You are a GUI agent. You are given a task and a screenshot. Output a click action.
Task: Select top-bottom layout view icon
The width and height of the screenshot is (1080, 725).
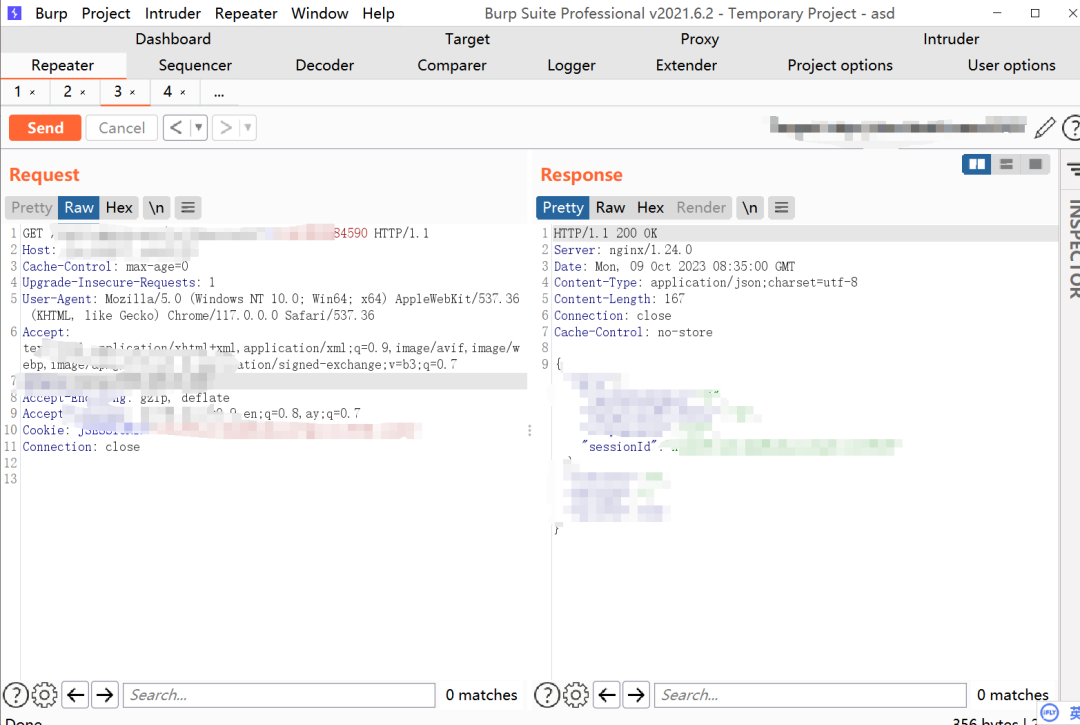click(1006, 165)
